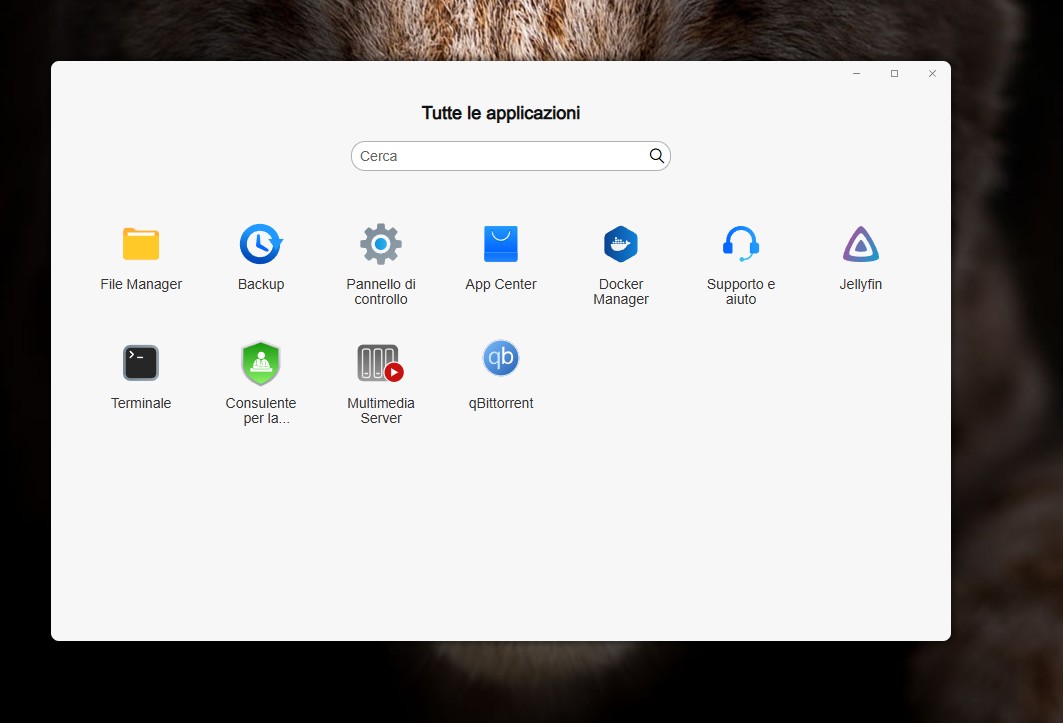Click the 'Consulente per la...' text label
Image resolution: width=1063 pixels, height=723 pixels.
pyautogui.click(x=261, y=411)
